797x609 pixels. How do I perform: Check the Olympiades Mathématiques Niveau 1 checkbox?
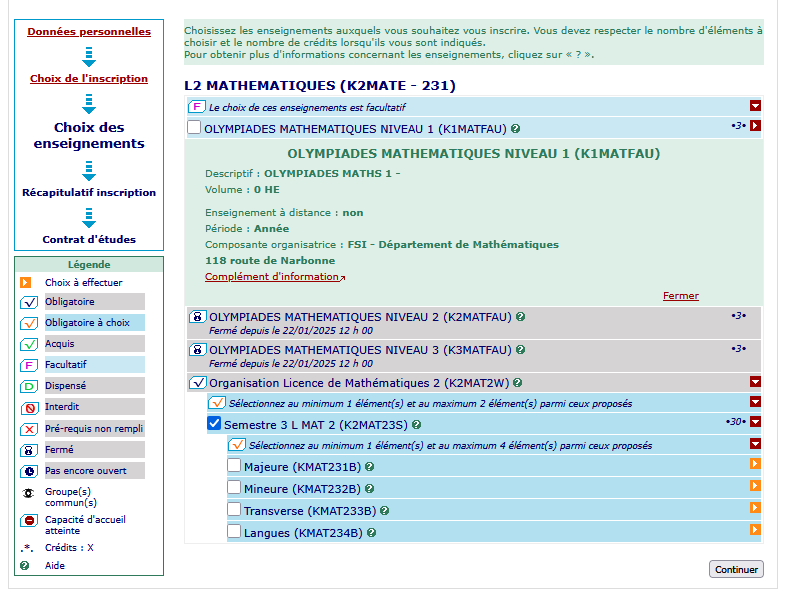coord(194,128)
